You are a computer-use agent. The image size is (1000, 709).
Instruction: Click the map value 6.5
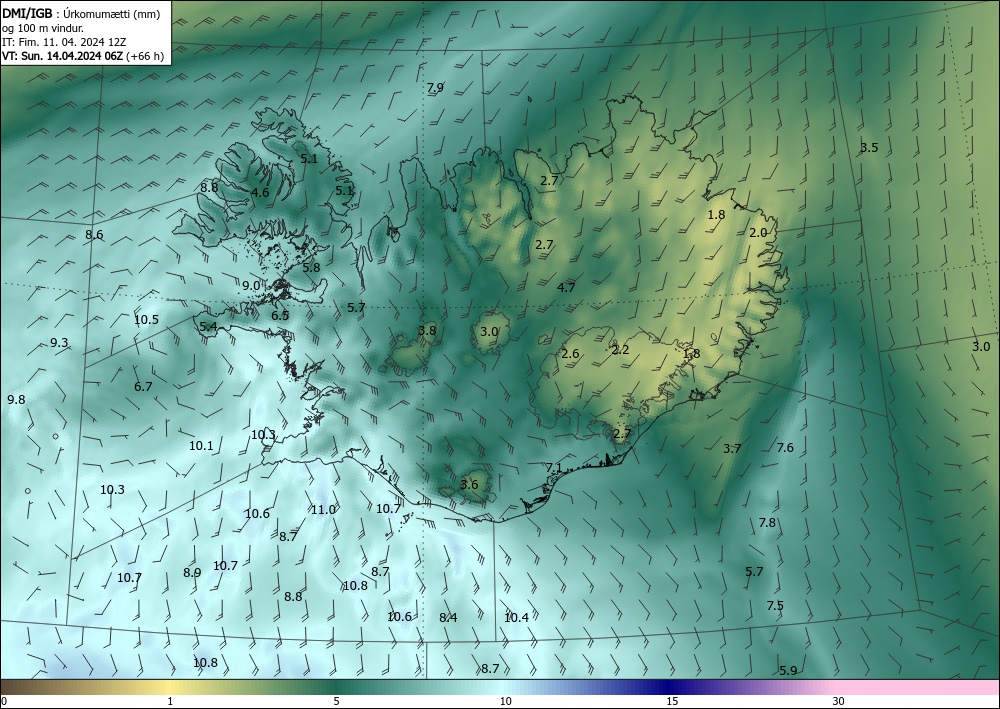[x=280, y=316]
